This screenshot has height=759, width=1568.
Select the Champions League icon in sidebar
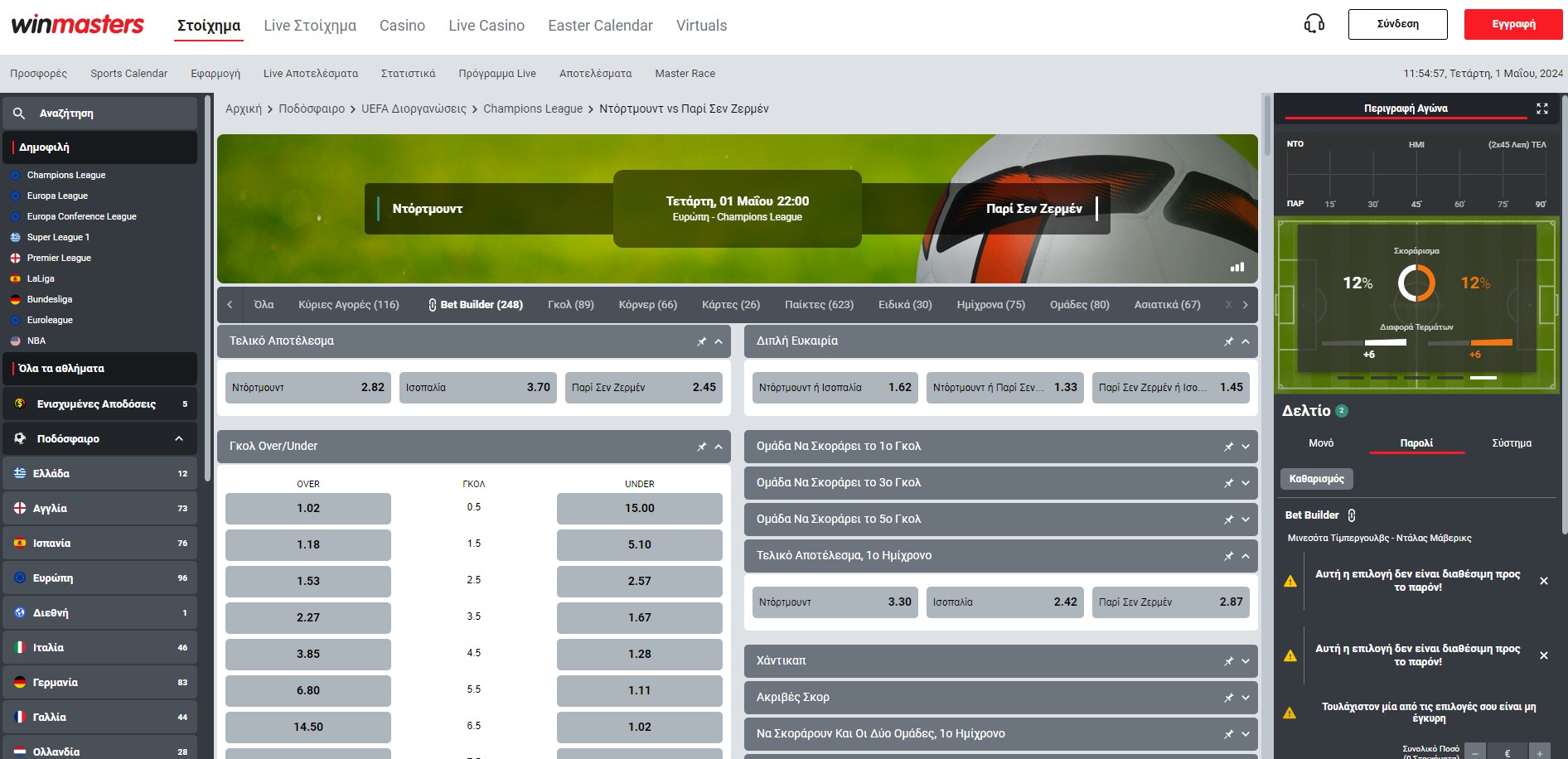tap(13, 175)
